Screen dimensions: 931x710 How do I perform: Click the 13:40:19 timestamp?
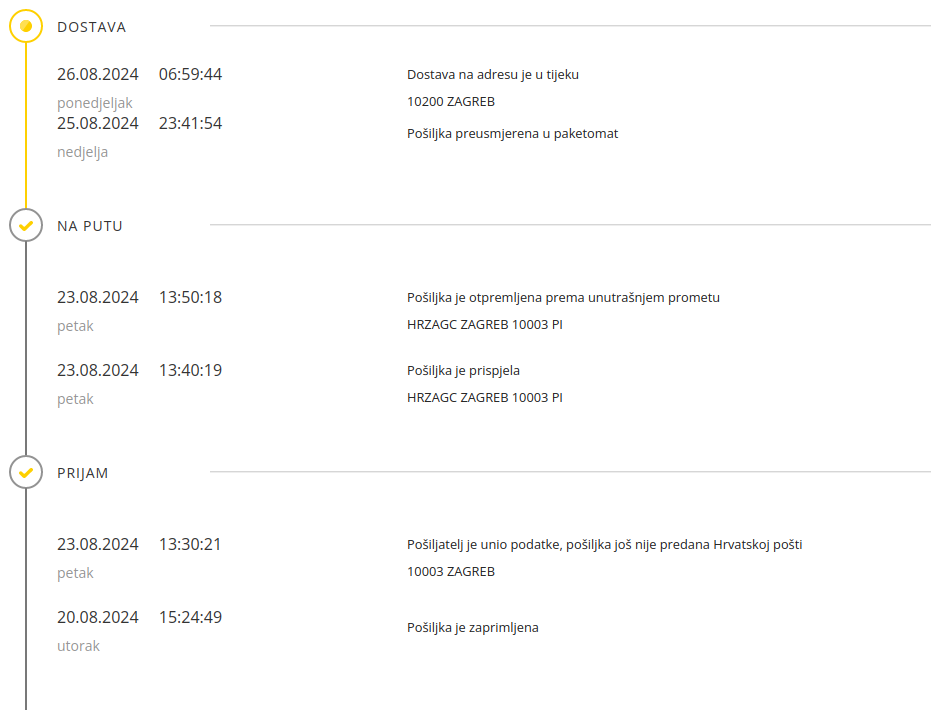click(190, 370)
